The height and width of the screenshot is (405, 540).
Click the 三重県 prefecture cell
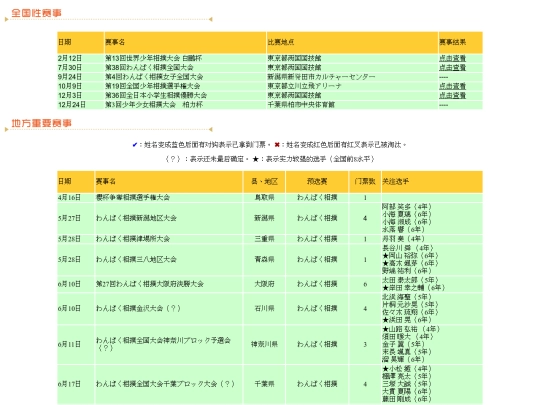tap(264, 239)
